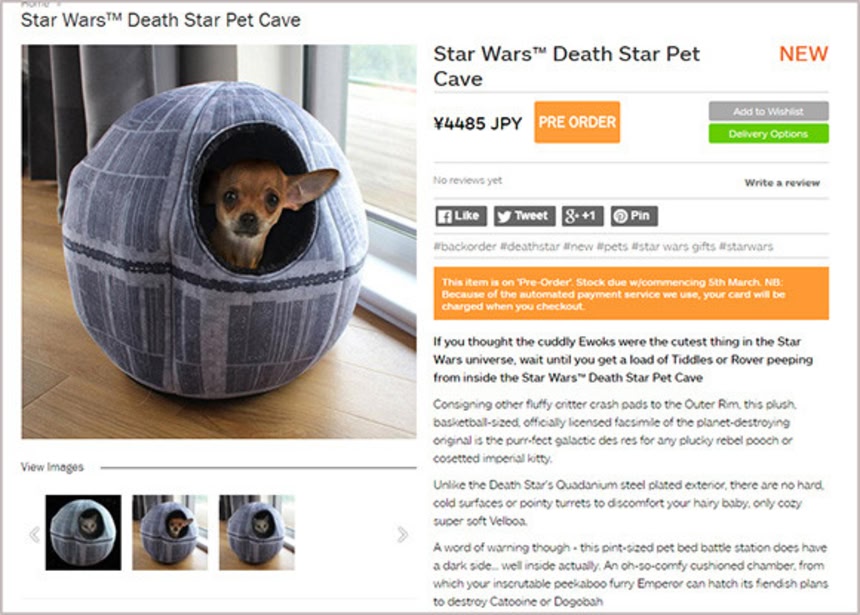Click the Facebook Like icon button
860x615 pixels.
pyautogui.click(x=461, y=216)
